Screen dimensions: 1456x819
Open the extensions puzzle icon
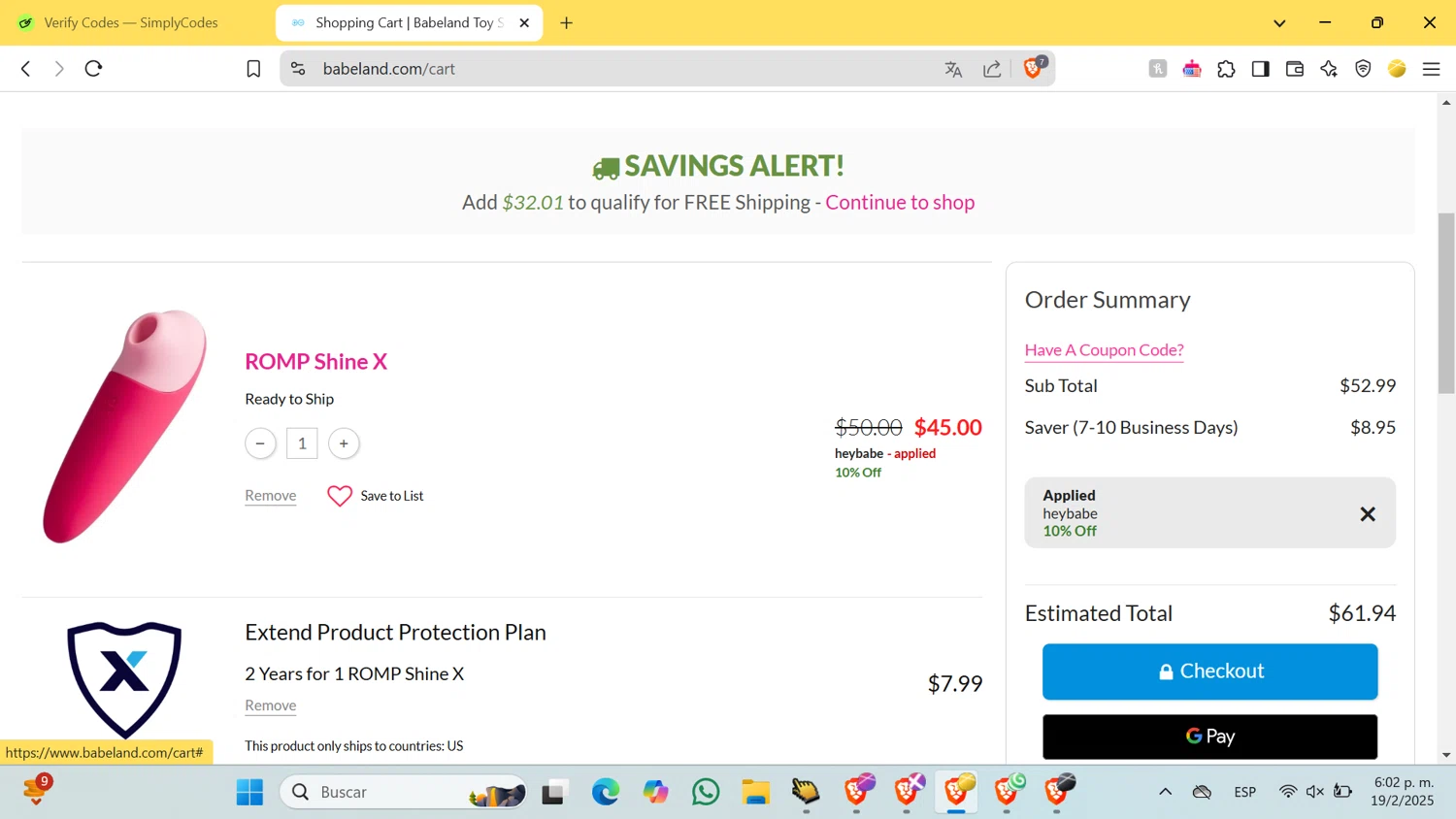coord(1226,69)
